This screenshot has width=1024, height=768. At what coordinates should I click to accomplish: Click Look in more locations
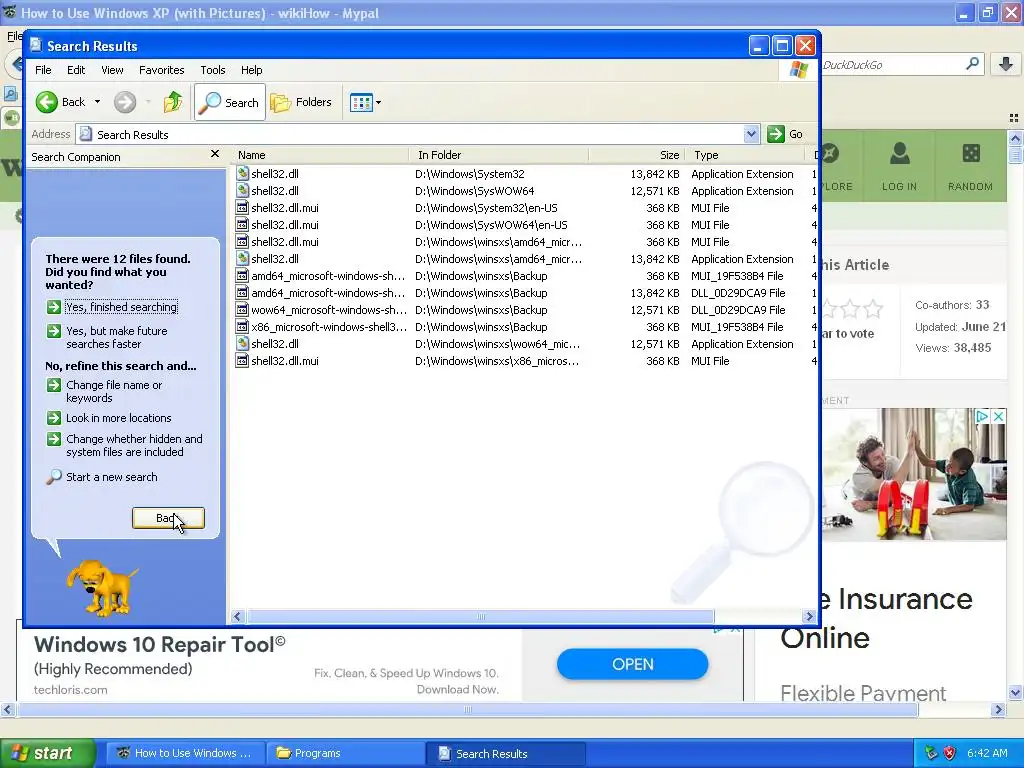(x=118, y=418)
